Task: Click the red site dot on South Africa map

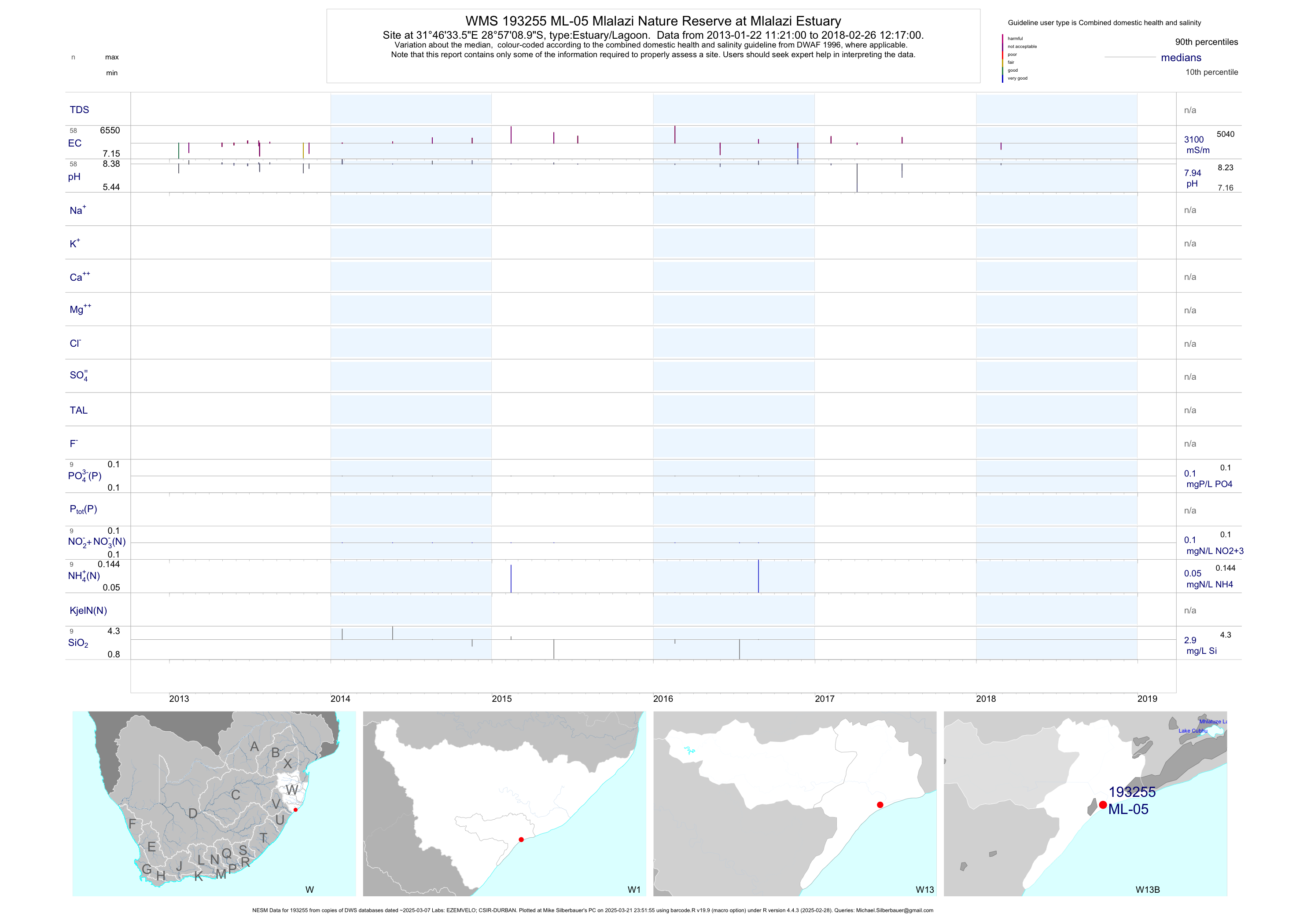Action: click(x=295, y=810)
